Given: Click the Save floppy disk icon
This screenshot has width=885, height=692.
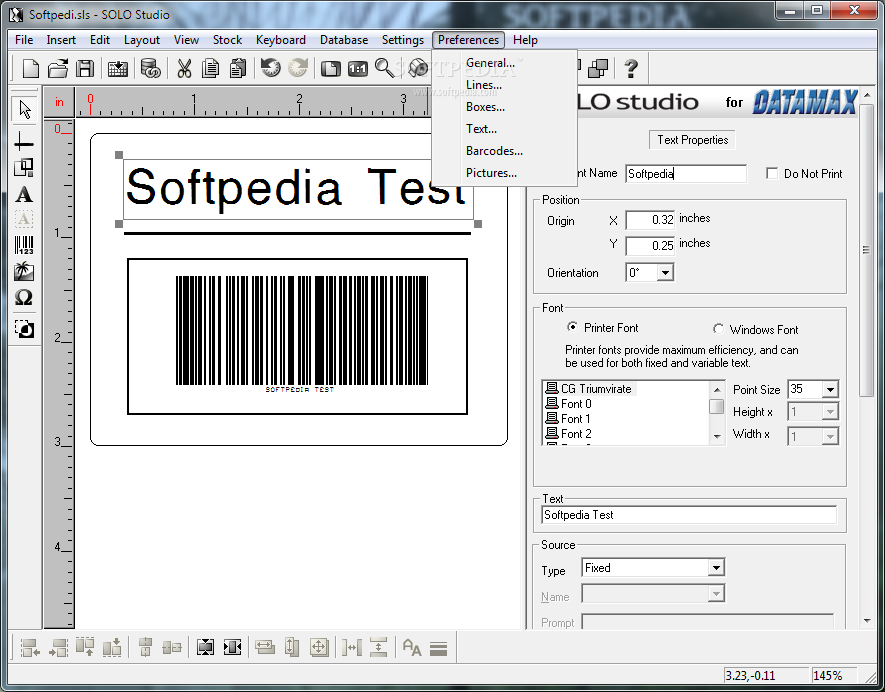Looking at the screenshot, I should coord(85,68).
